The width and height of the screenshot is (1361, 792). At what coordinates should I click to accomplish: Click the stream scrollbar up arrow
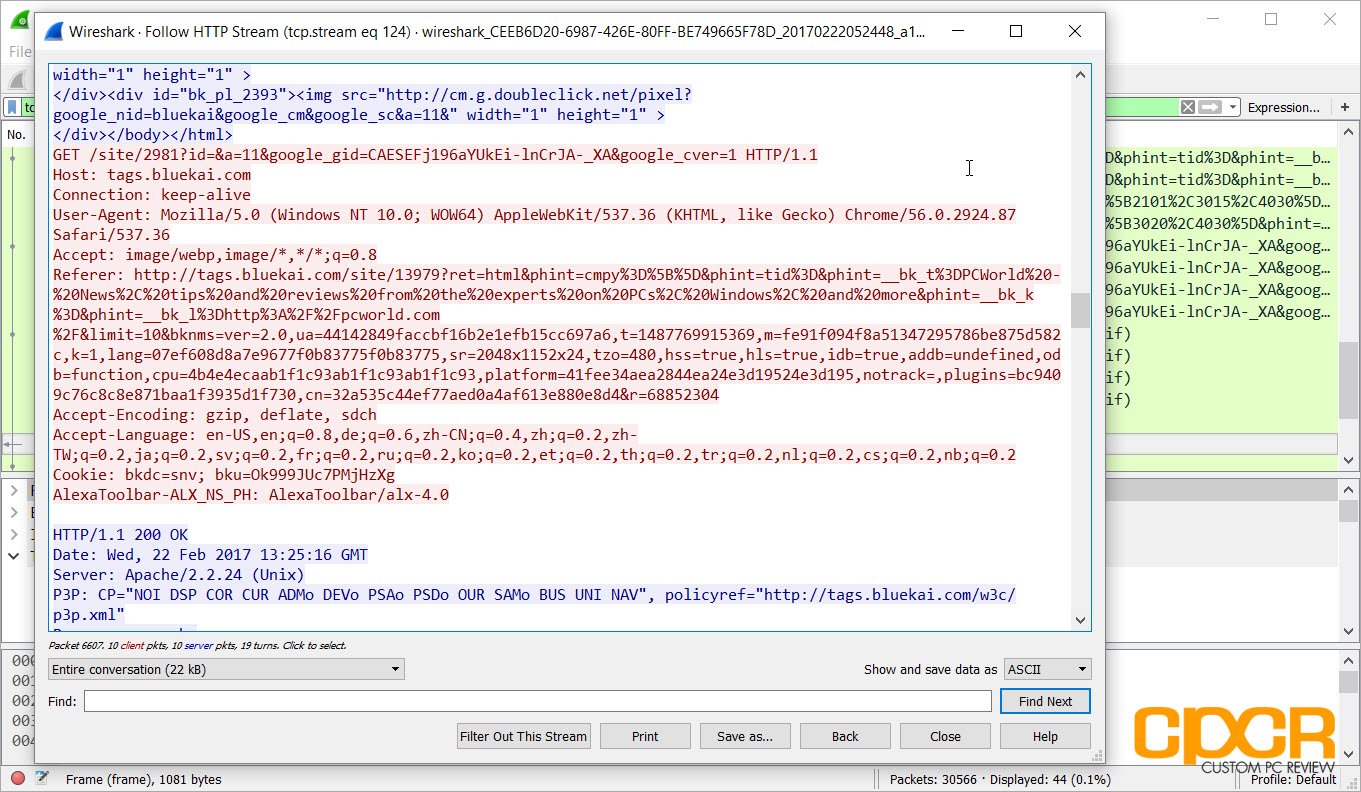(1080, 75)
